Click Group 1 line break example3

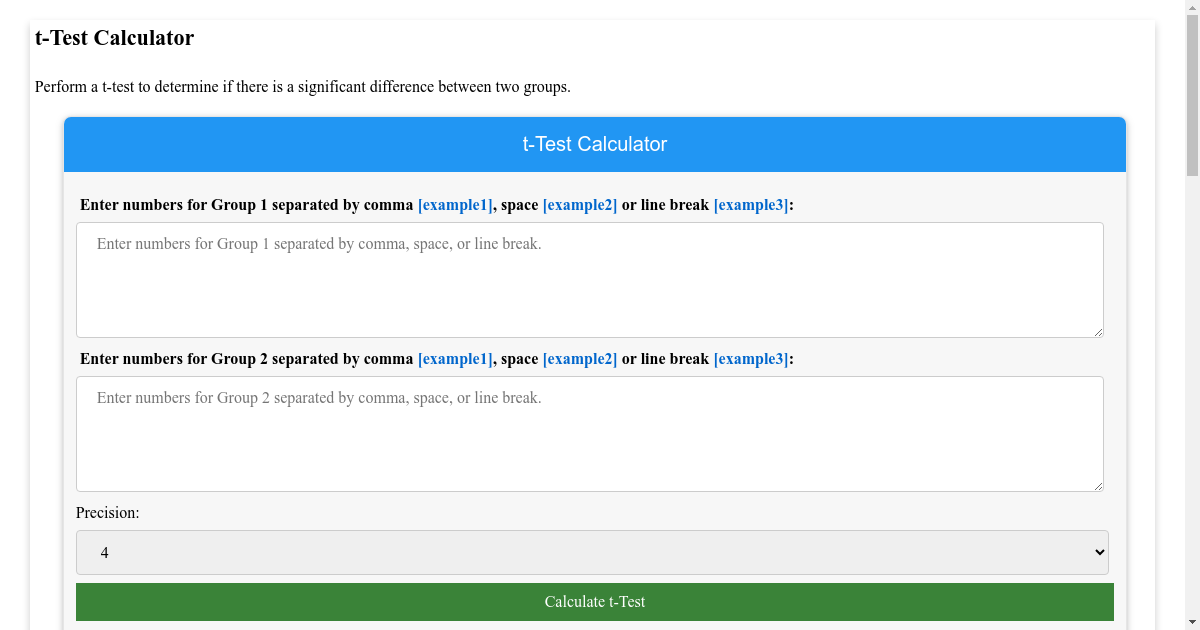(750, 205)
